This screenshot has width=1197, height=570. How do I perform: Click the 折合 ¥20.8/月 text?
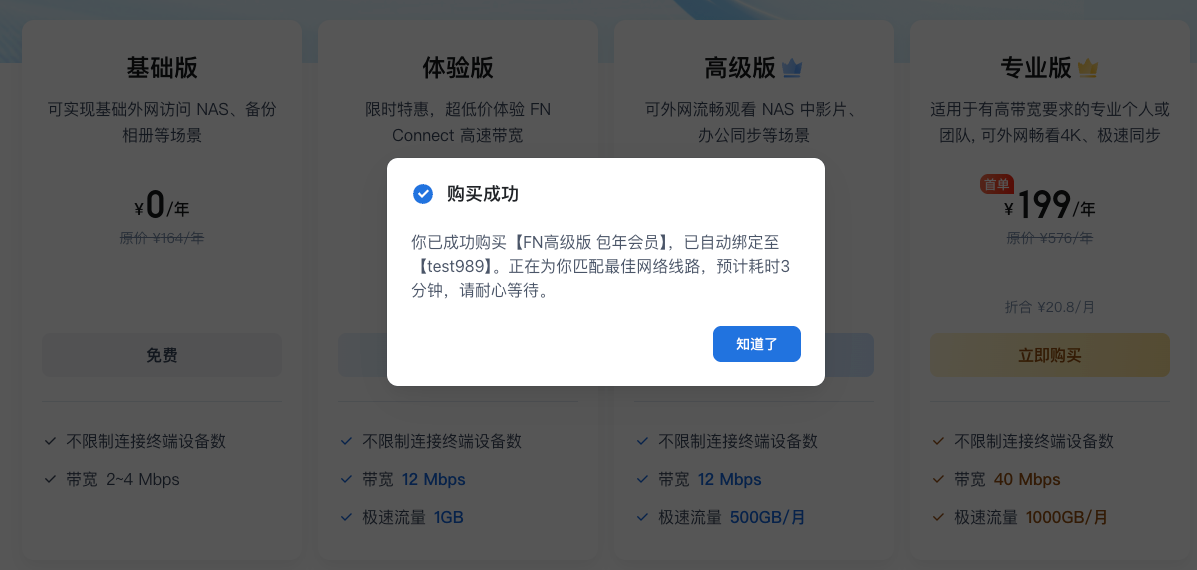click(1050, 308)
